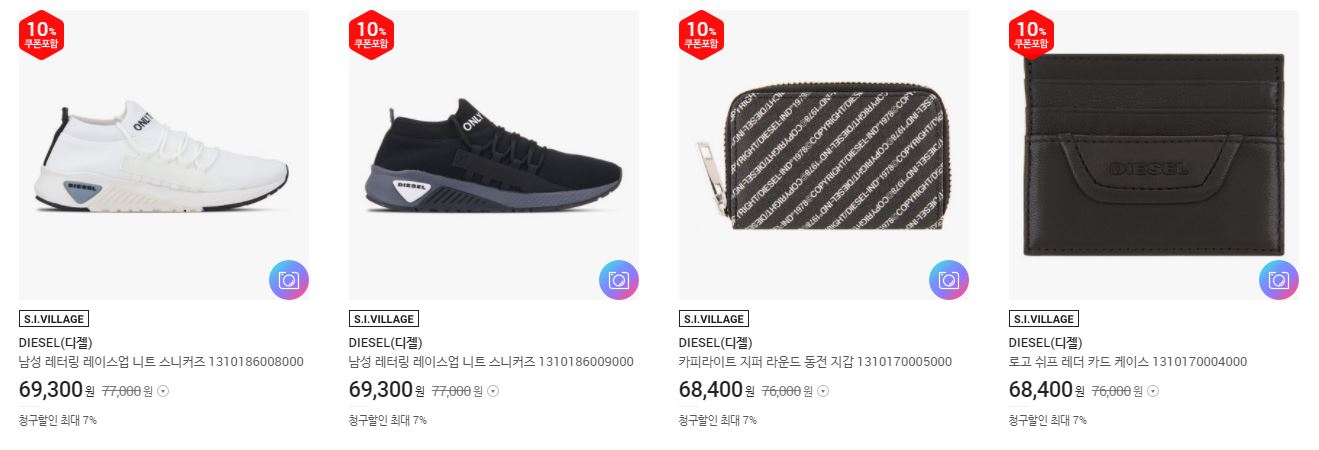Click 10% coupon badge on card case
This screenshot has width=1319, height=450.
(1032, 36)
